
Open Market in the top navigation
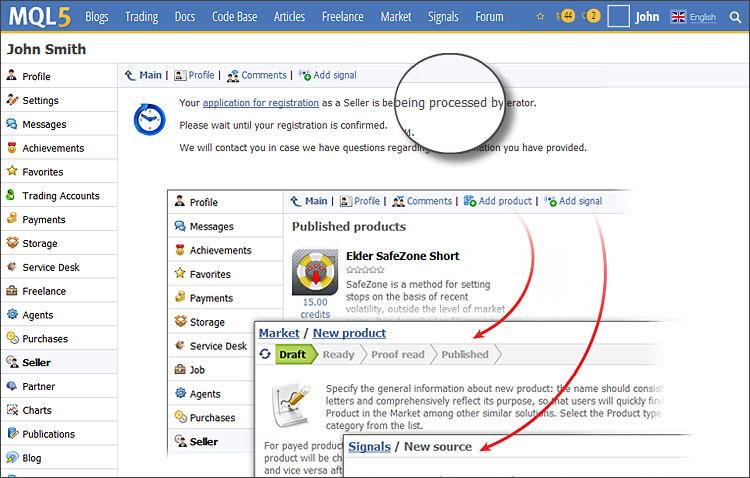pyautogui.click(x=396, y=17)
